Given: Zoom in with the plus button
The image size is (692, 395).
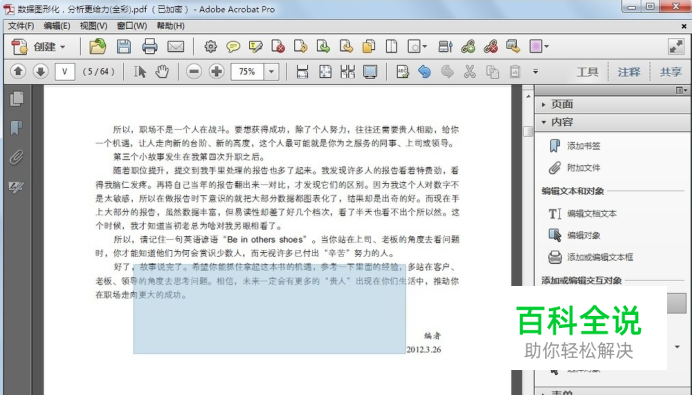Looking at the screenshot, I should [216, 71].
